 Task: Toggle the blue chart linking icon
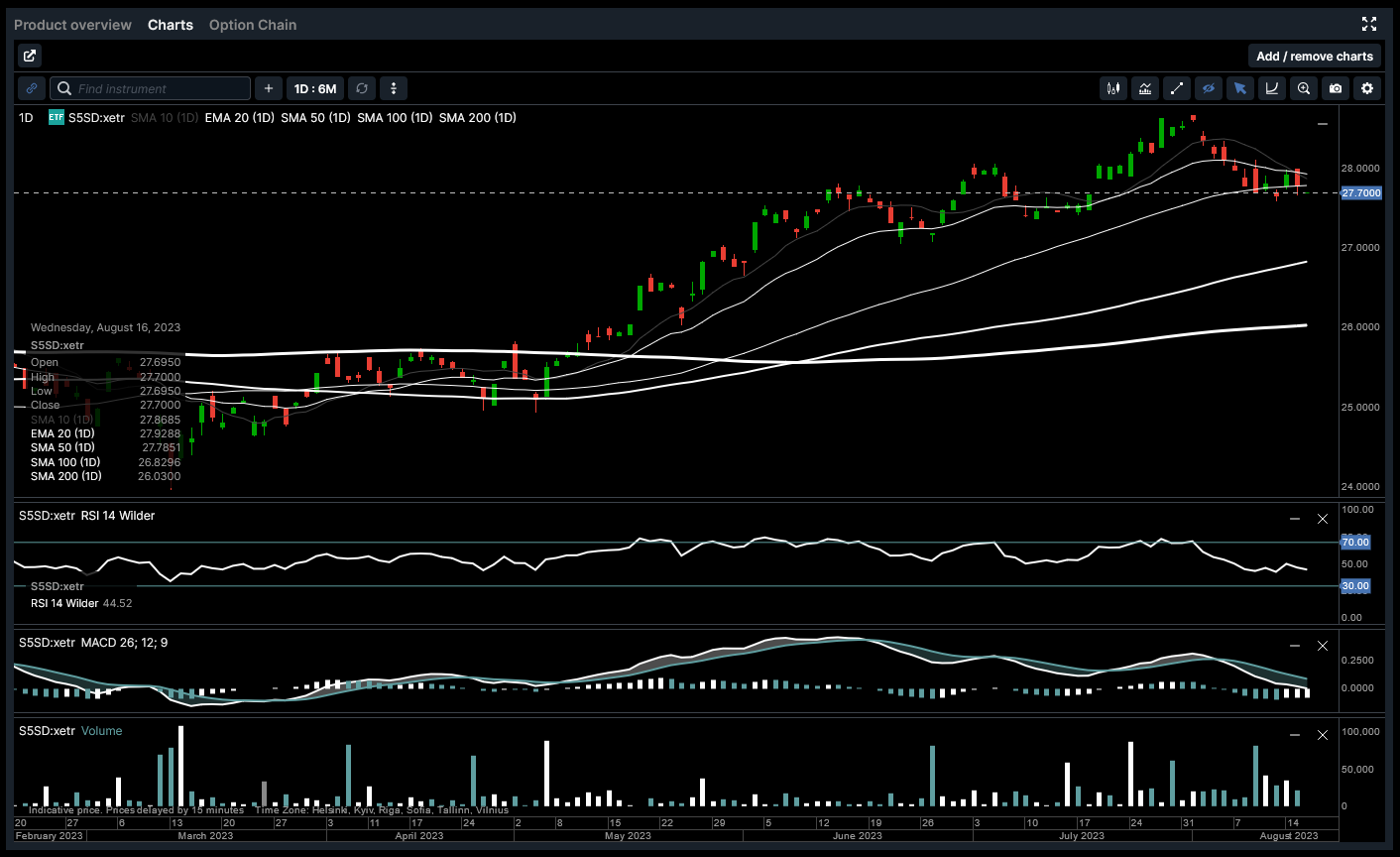(32, 88)
